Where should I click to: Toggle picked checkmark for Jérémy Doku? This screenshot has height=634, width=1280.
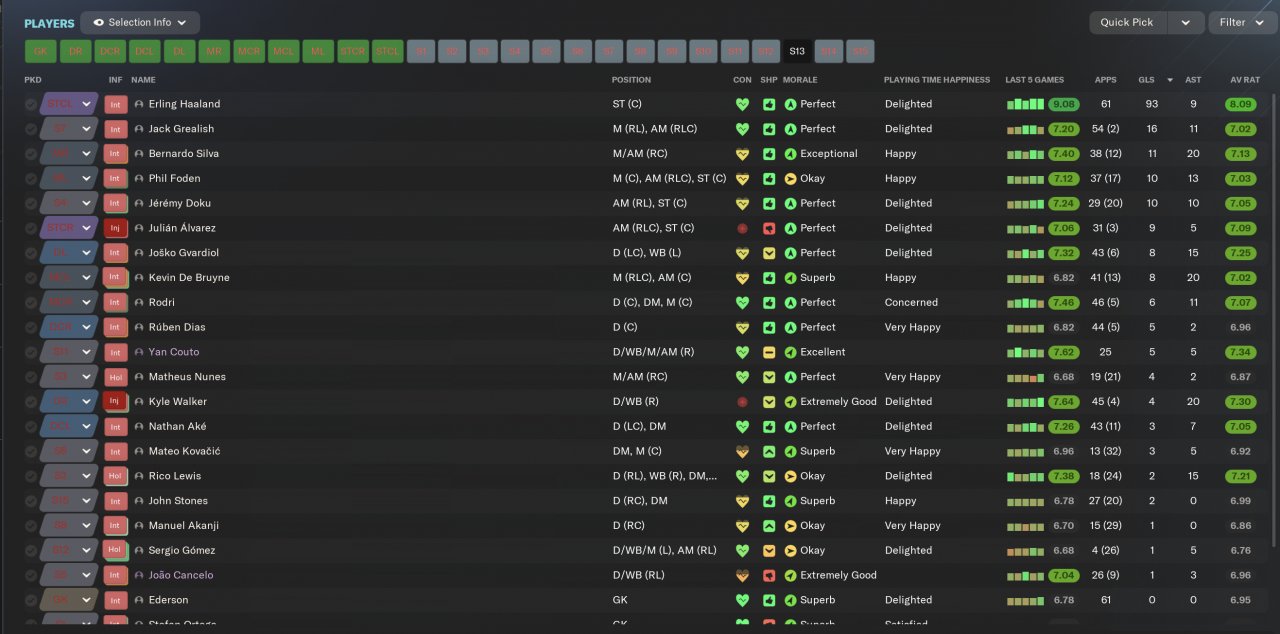coord(31,203)
